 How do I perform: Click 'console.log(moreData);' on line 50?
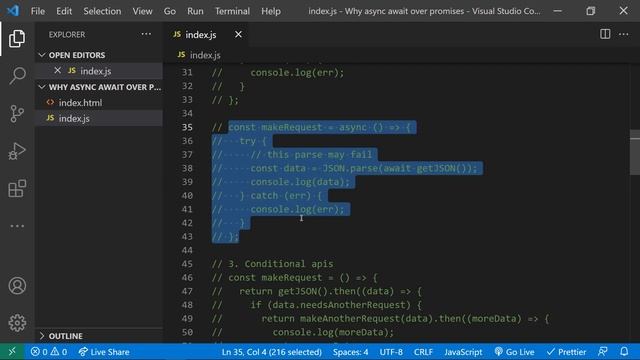(333, 332)
